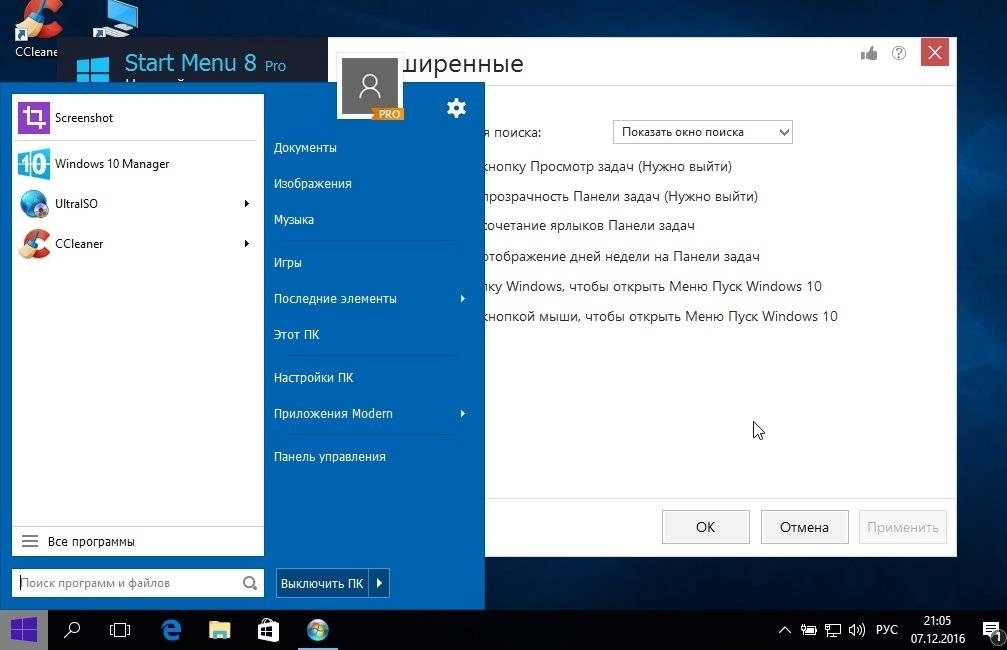Open the Показать окно поиска dropdown

pos(703,132)
